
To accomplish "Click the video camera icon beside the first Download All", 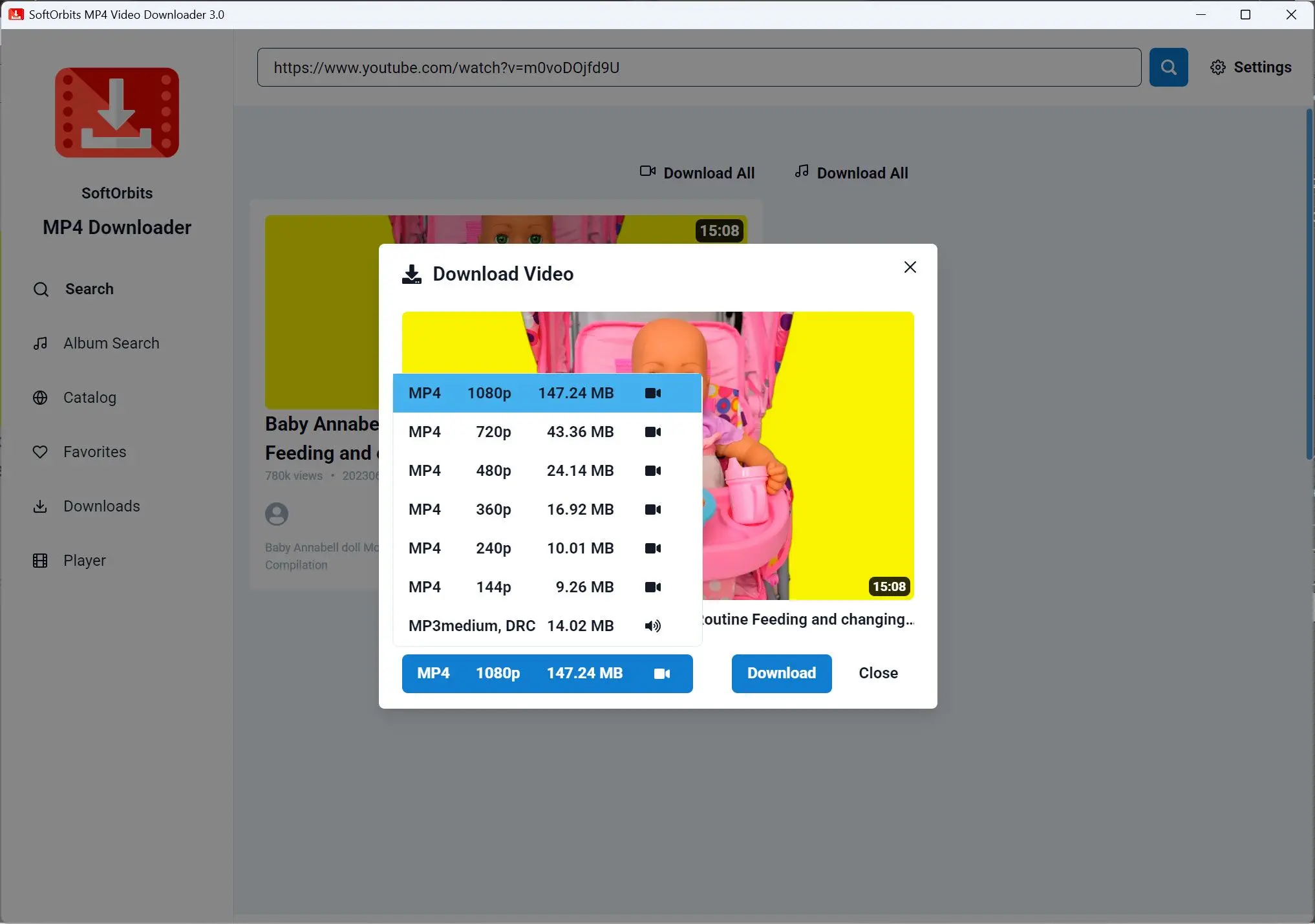I will point(648,171).
